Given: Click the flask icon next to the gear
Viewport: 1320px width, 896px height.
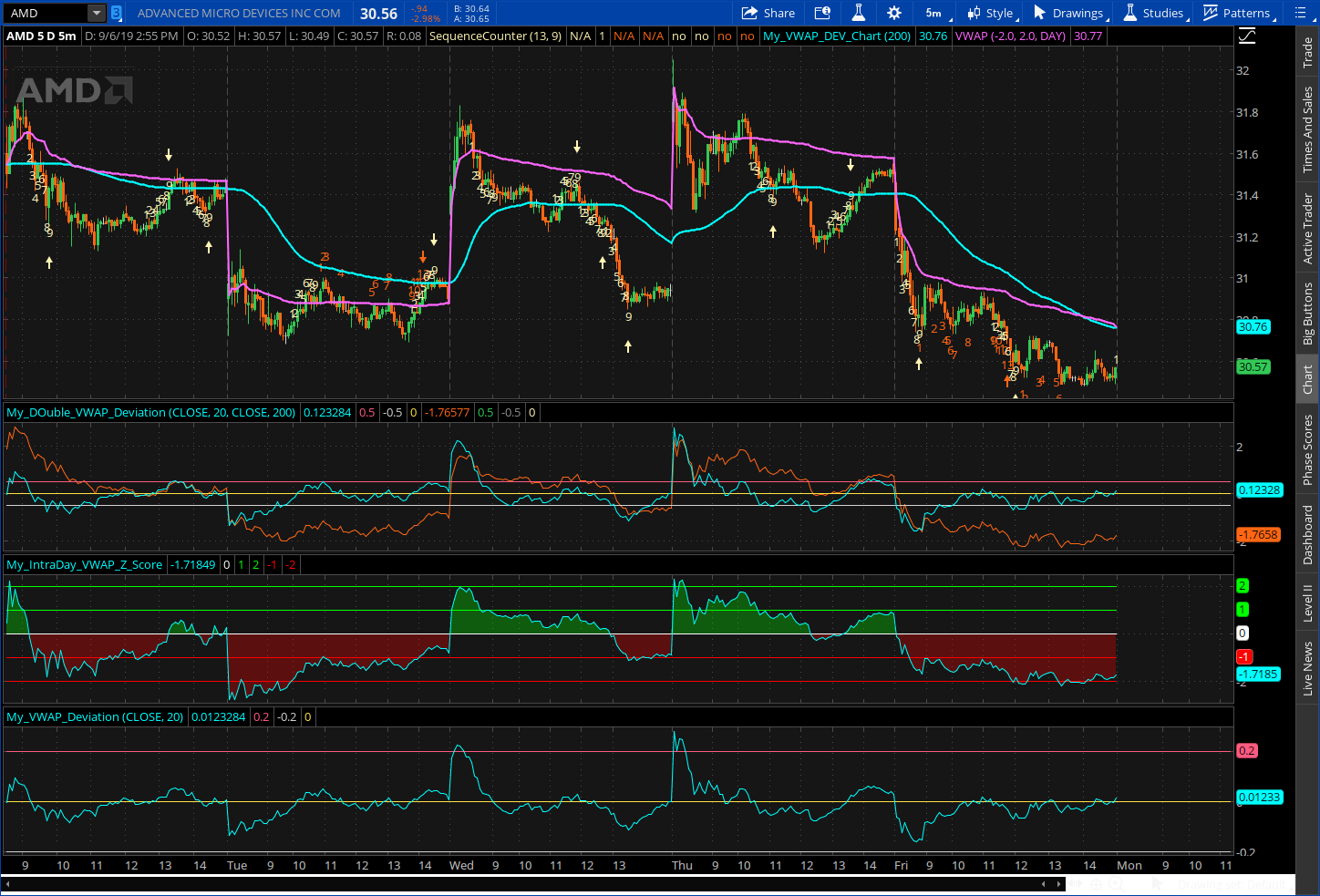Looking at the screenshot, I should pyautogui.click(x=858, y=13).
